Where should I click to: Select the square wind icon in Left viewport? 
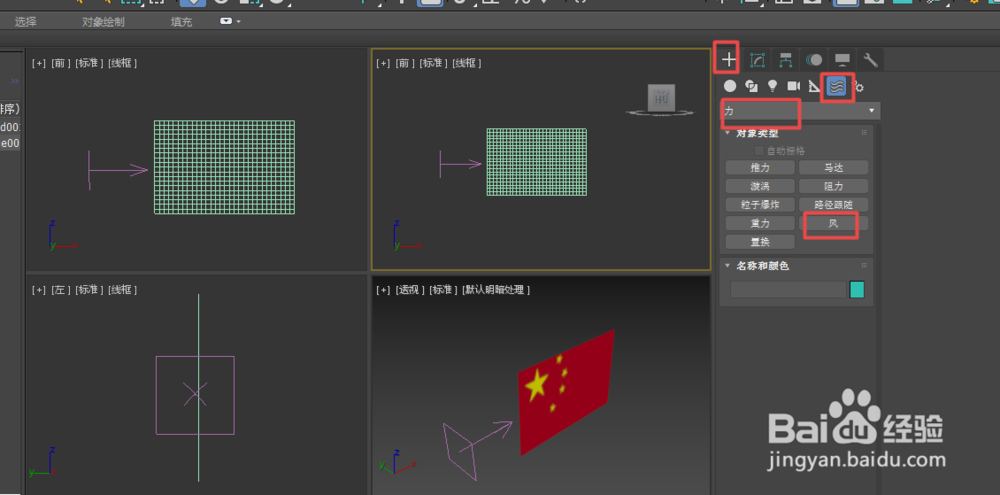pyautogui.click(x=195, y=395)
